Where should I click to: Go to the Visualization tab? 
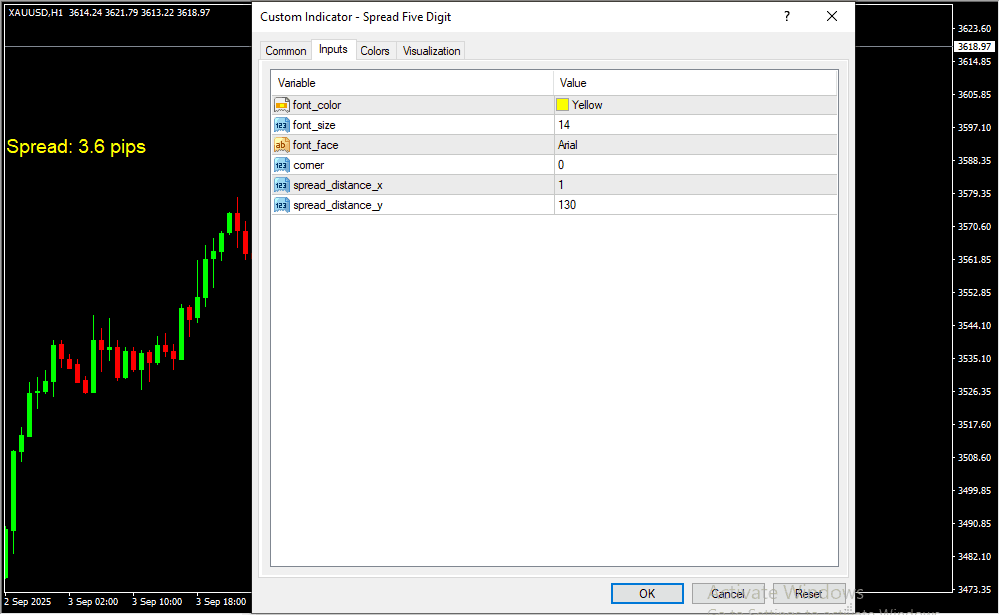(x=431, y=51)
